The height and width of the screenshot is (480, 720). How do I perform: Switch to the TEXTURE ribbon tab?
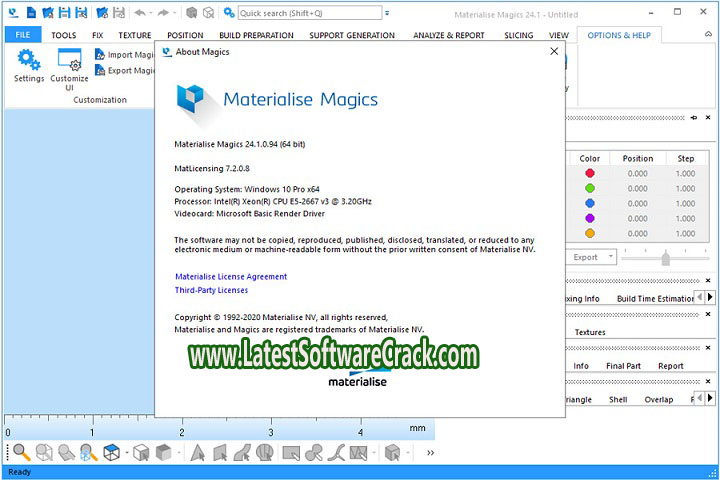[135, 35]
